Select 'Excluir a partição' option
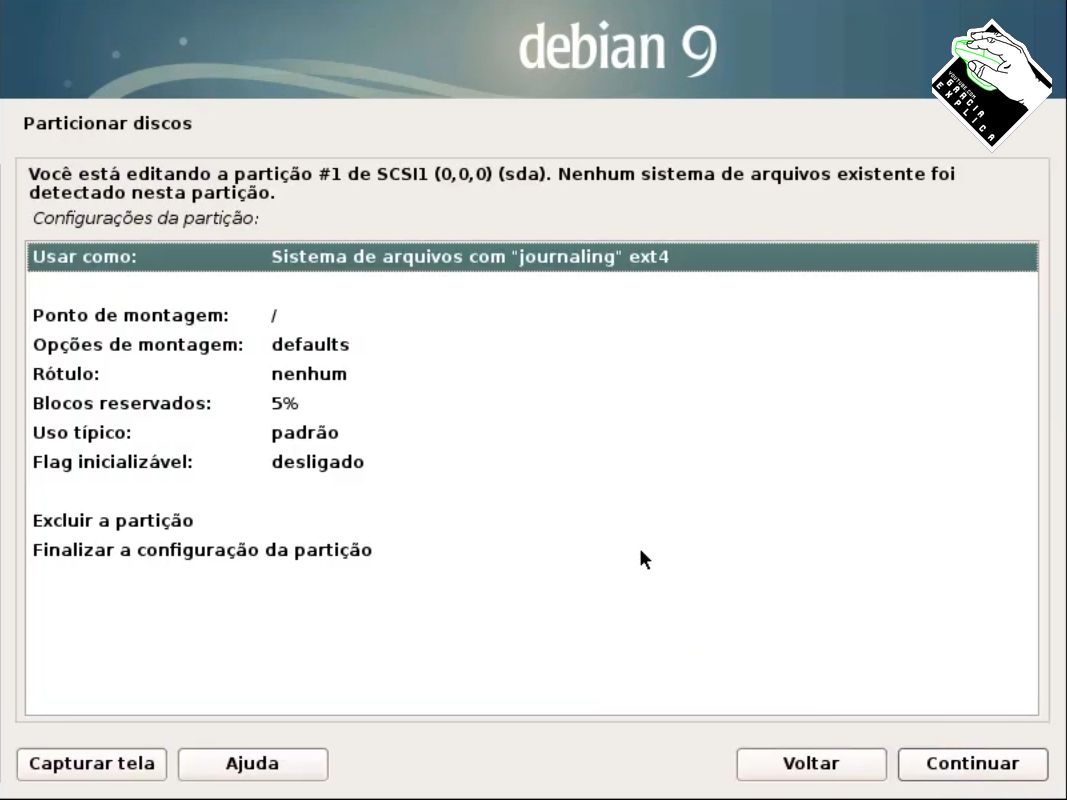Image resolution: width=1067 pixels, height=800 pixels. pyautogui.click(x=532, y=521)
